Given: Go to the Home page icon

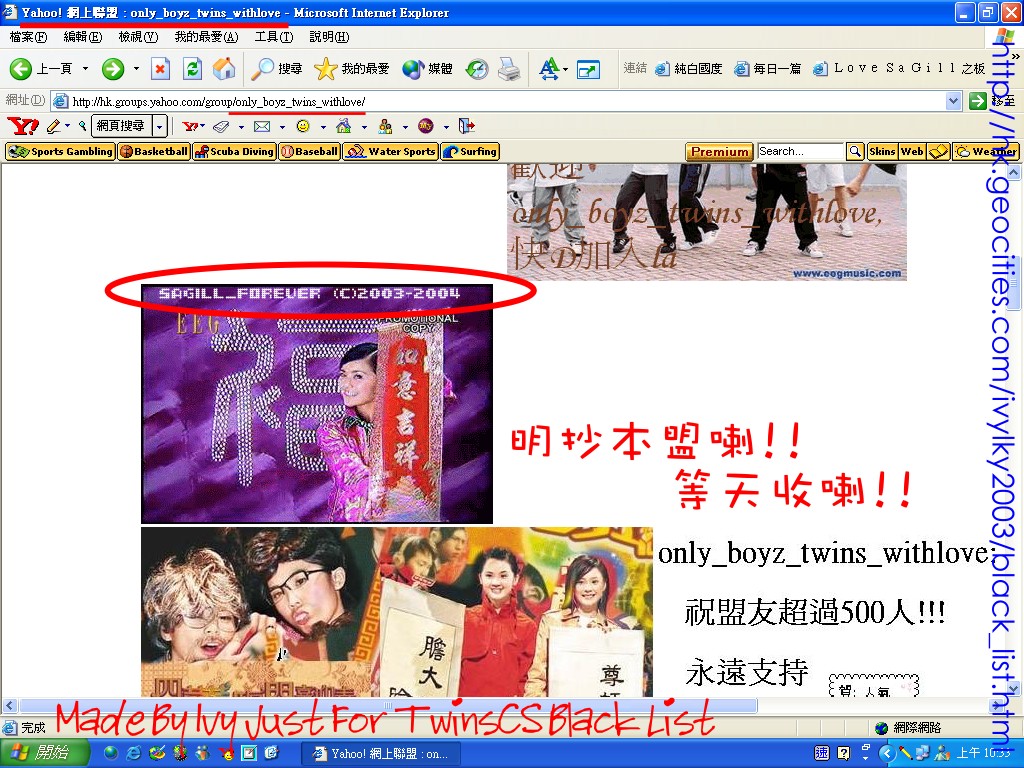Looking at the screenshot, I should point(224,69).
